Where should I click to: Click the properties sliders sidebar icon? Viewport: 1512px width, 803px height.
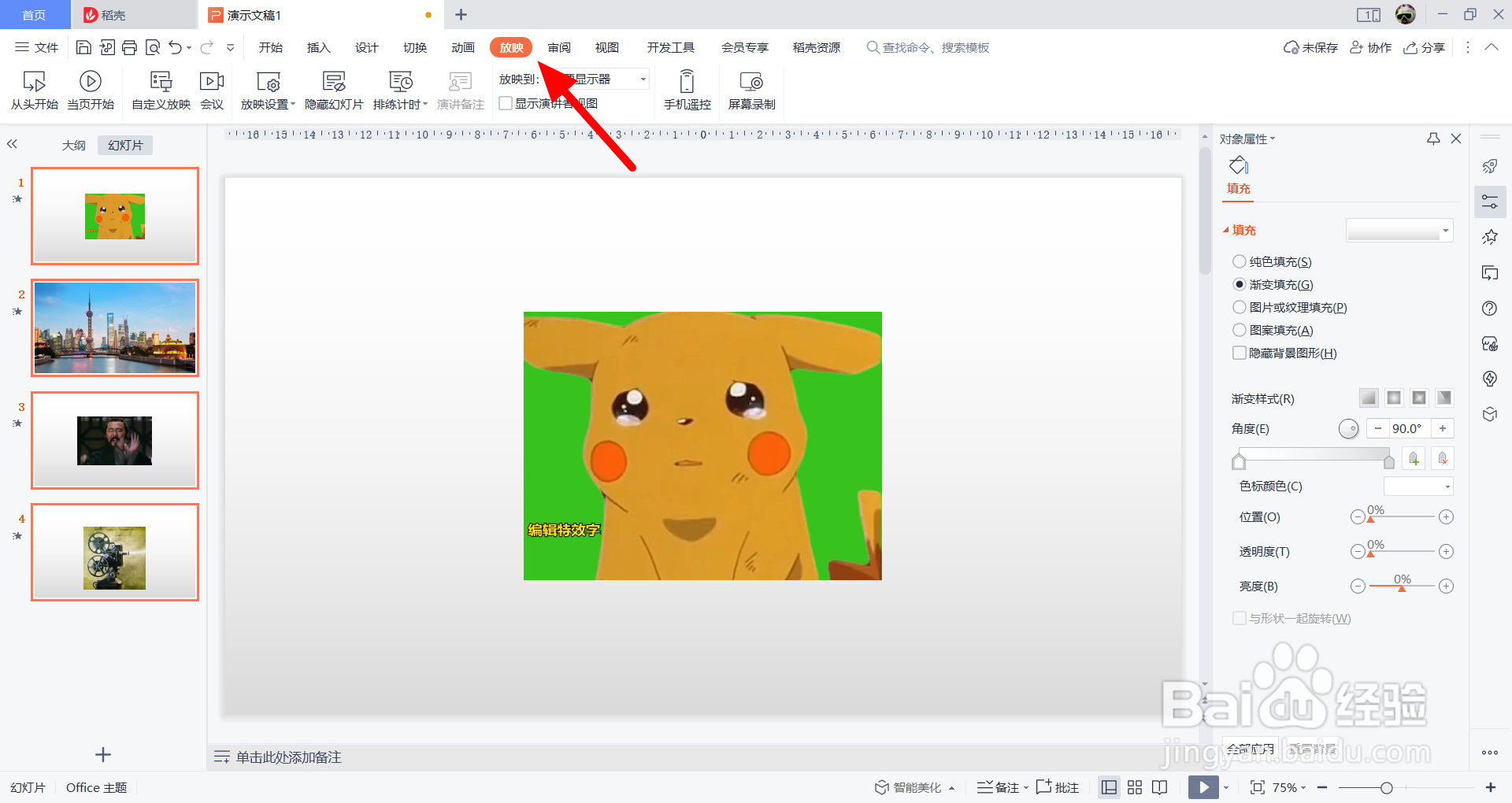pos(1490,202)
